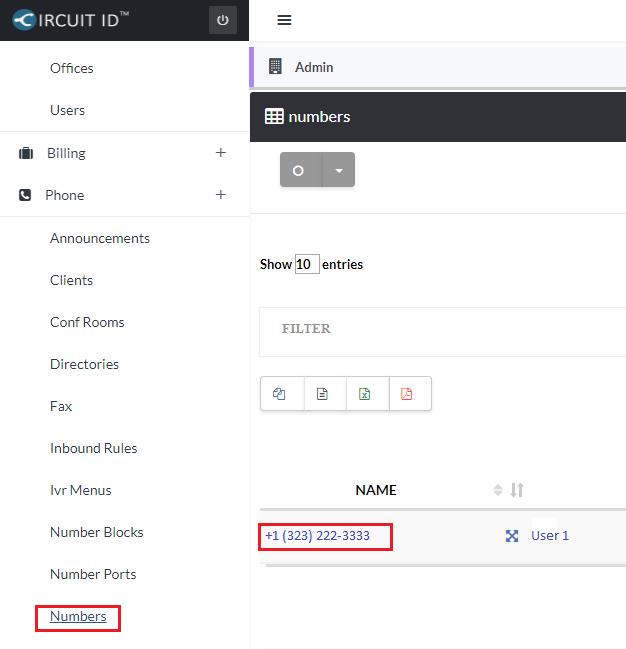The image size is (626, 649).
Task: Click the circle action button
Action: point(299,170)
